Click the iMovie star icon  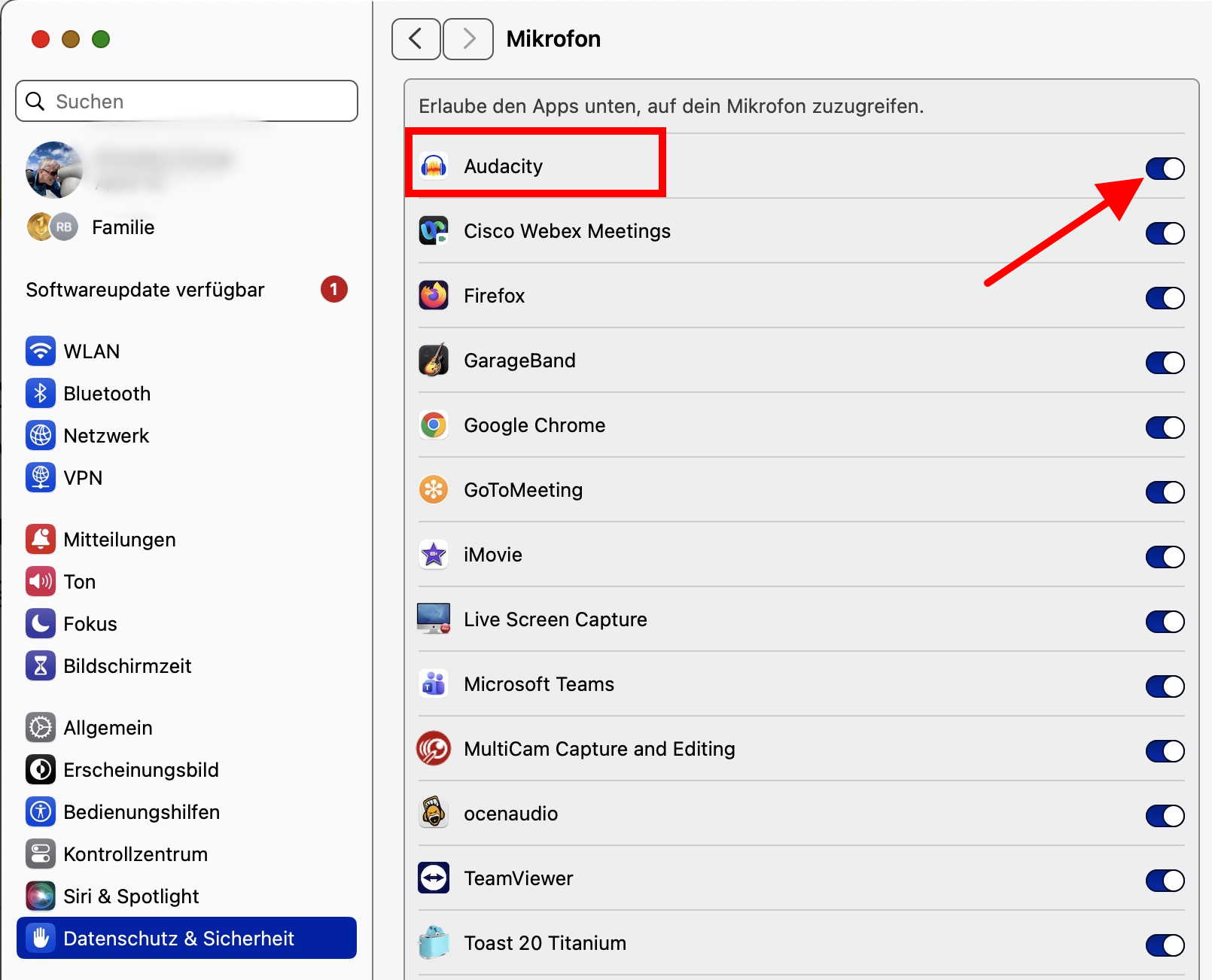[434, 554]
